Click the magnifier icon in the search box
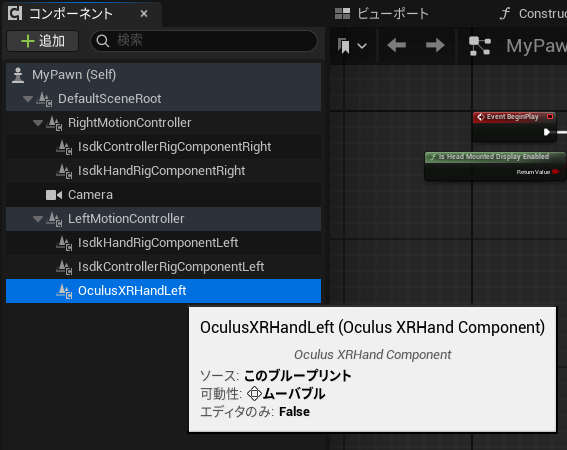The image size is (567, 450). point(103,41)
